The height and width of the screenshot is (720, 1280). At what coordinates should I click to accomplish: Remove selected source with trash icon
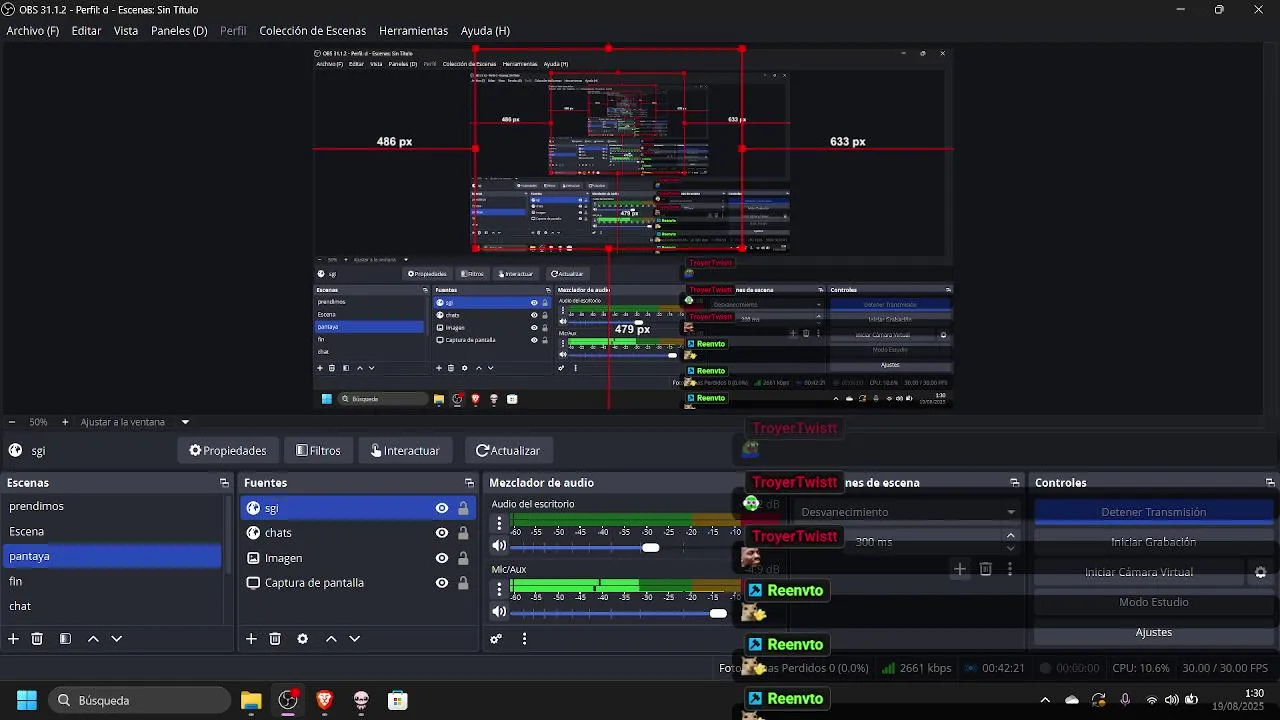[x=275, y=639]
